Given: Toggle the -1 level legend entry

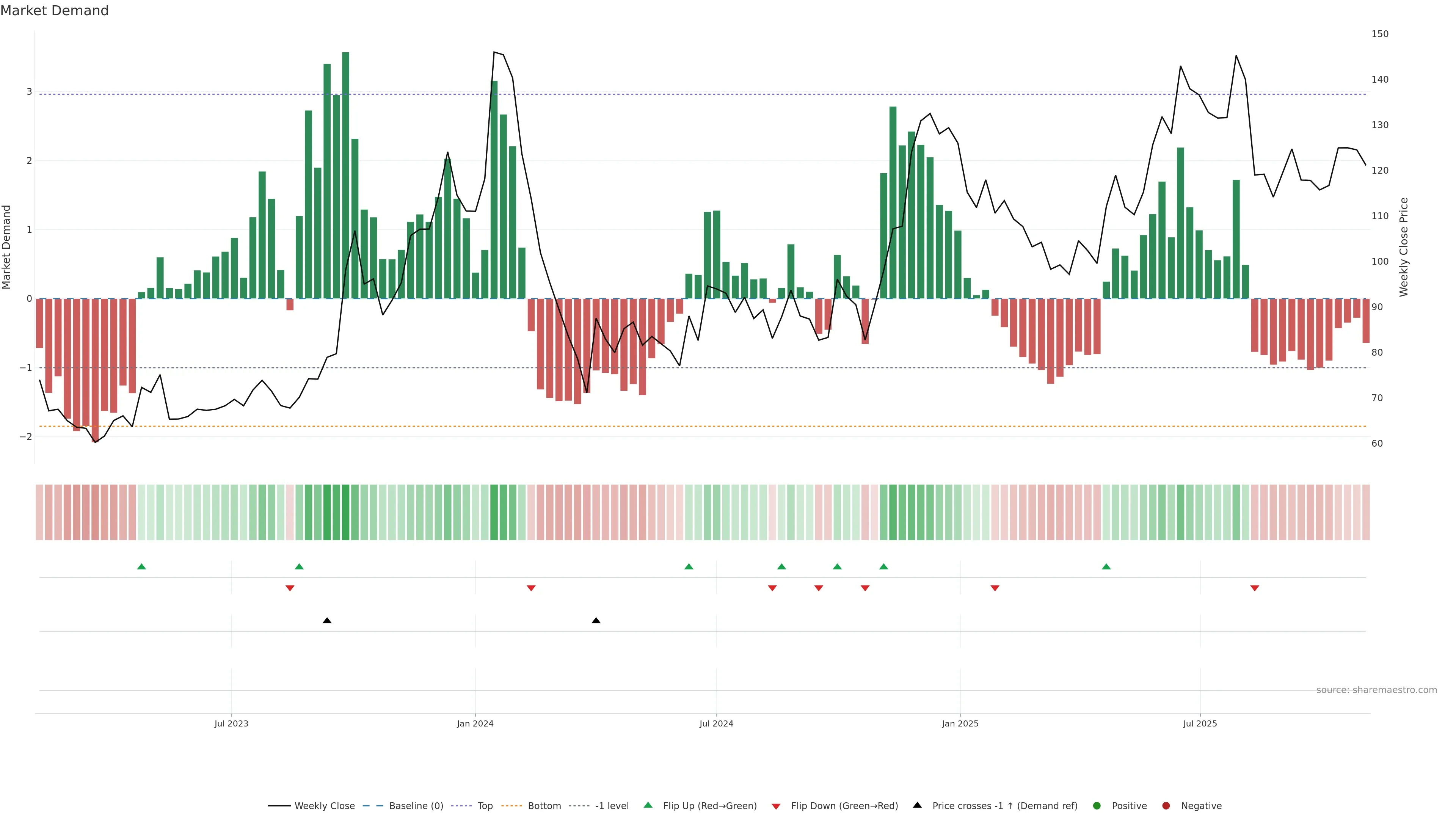Looking at the screenshot, I should (612, 805).
